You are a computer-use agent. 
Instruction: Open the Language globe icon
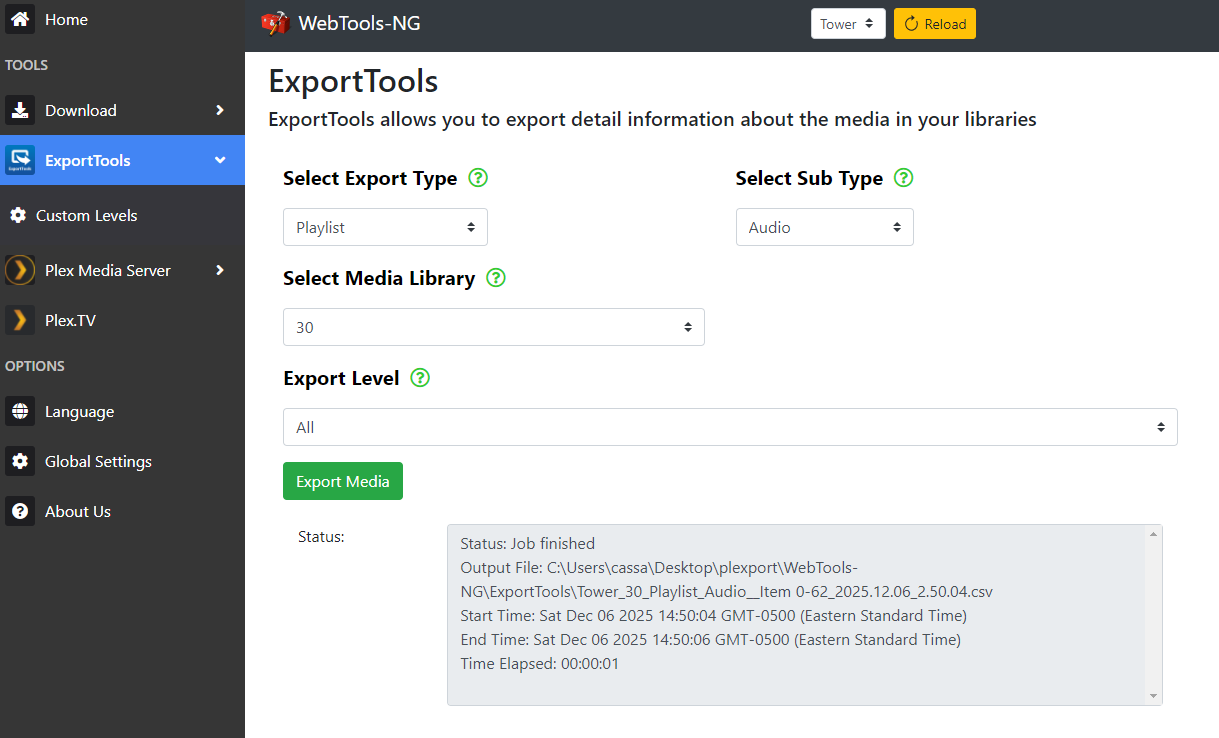click(20, 411)
